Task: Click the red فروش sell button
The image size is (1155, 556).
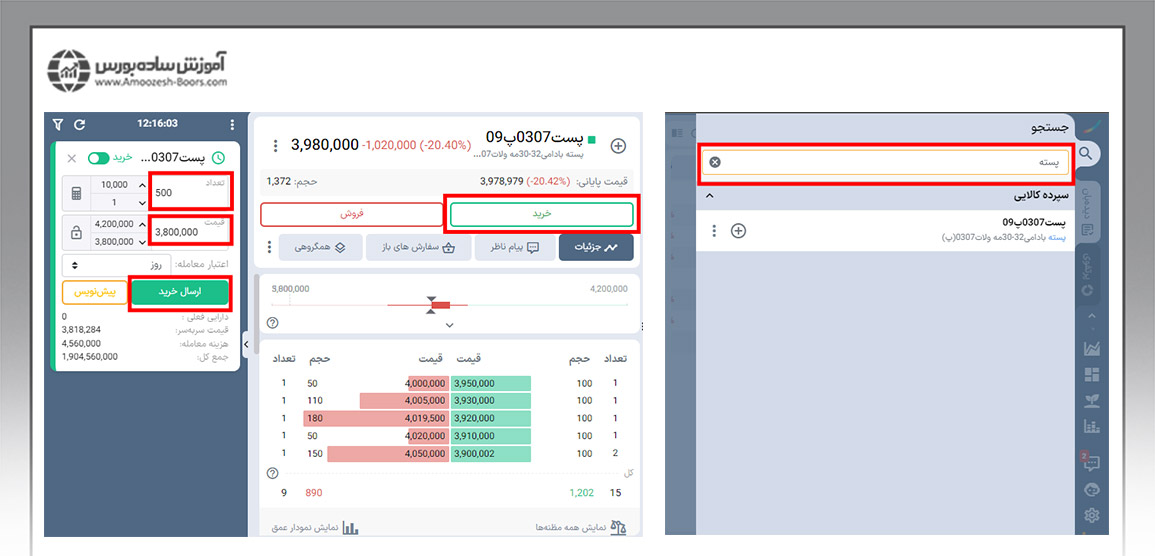Action: tap(352, 214)
